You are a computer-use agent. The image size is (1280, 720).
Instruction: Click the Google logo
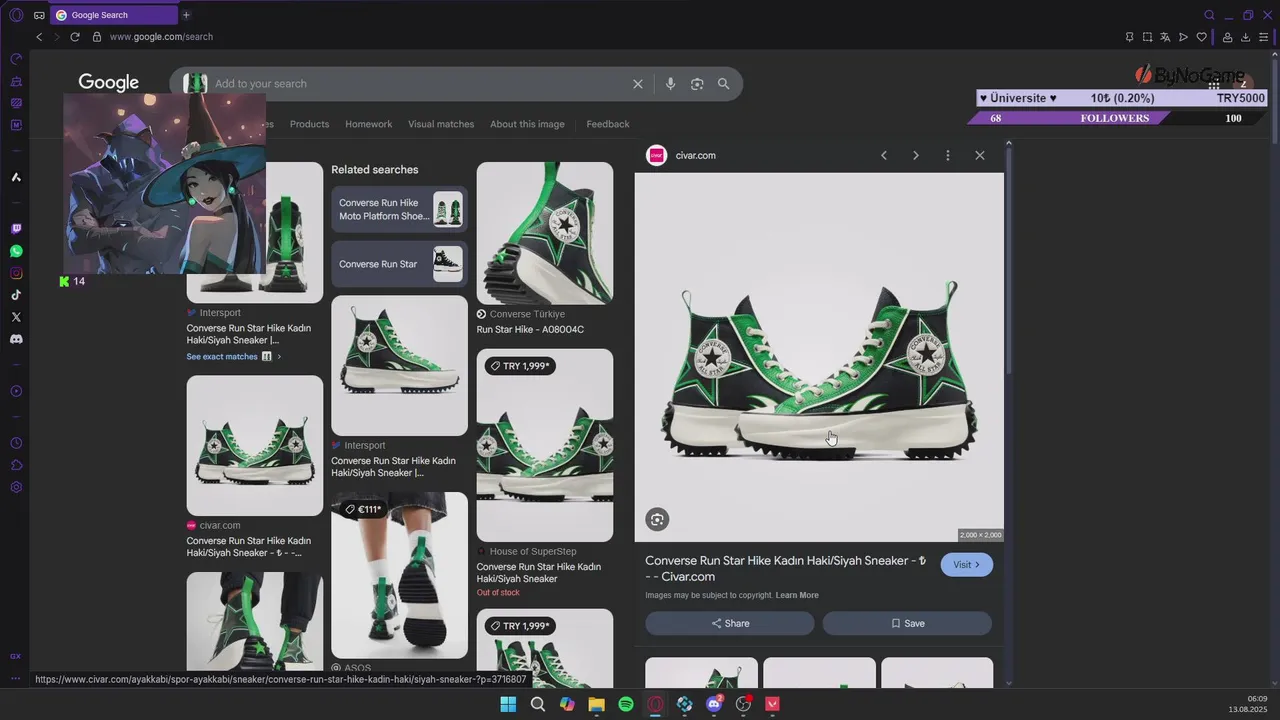109,83
